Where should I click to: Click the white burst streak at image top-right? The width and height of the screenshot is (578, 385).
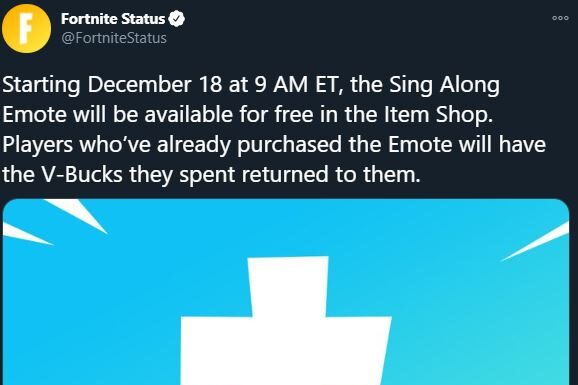pyautogui.click(x=535, y=242)
